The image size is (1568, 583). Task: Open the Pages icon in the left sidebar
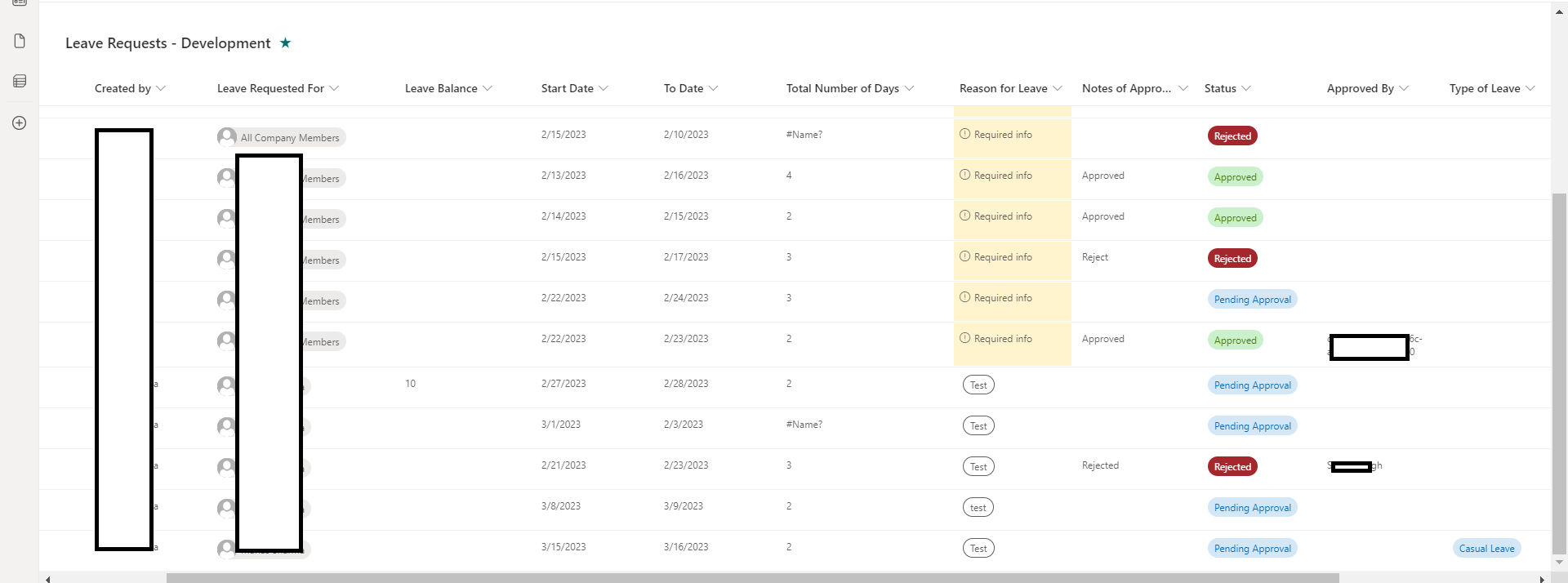tap(20, 41)
